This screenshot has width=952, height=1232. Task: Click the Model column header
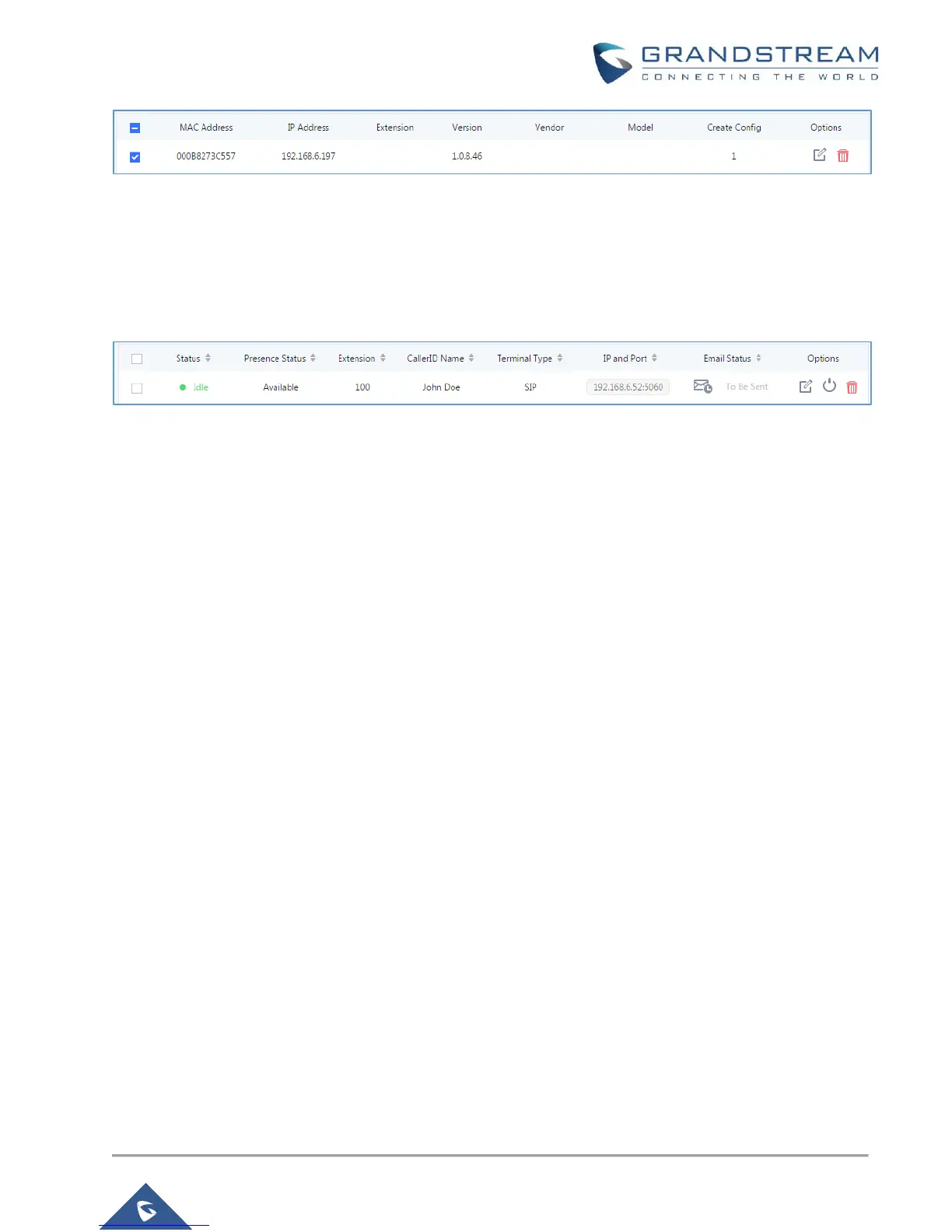(x=640, y=128)
